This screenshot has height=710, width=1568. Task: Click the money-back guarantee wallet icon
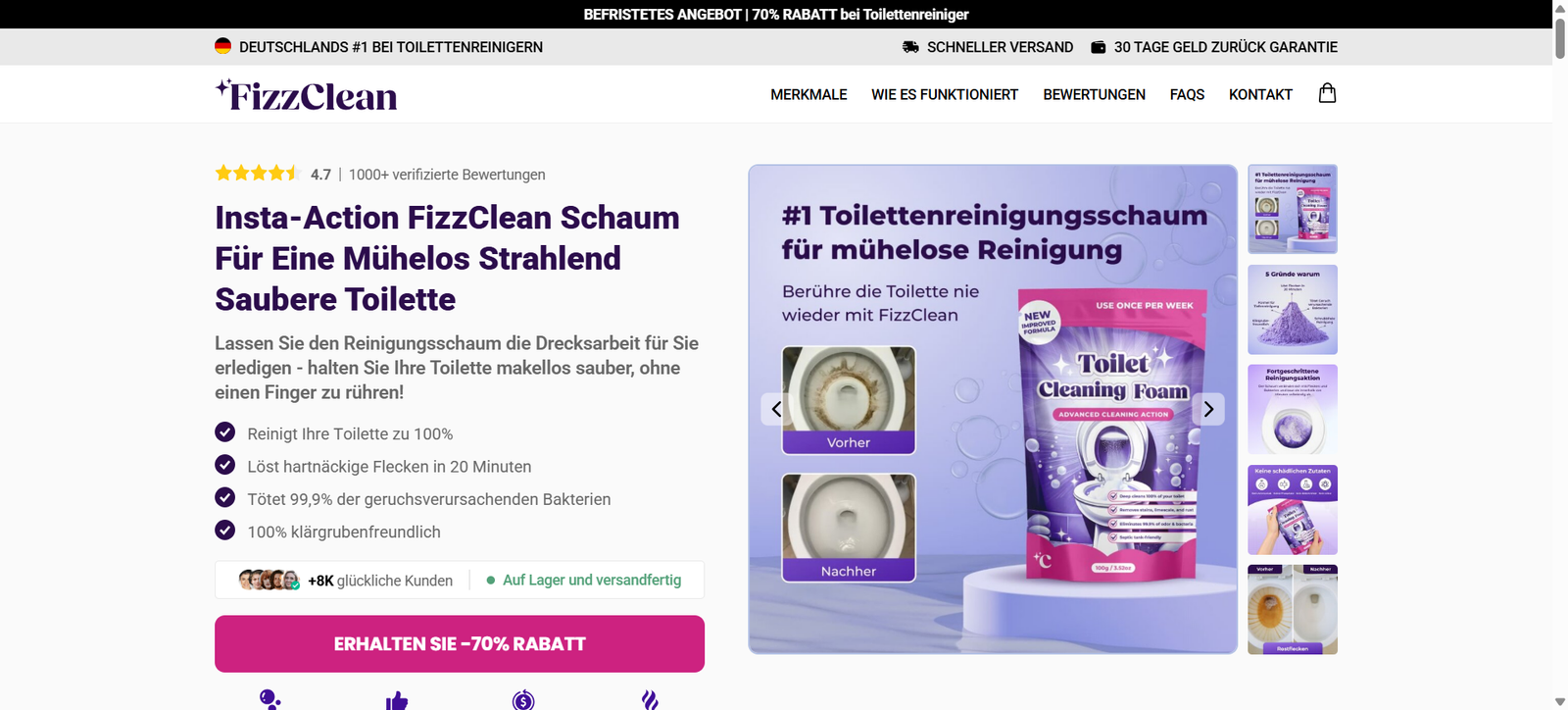point(1099,47)
